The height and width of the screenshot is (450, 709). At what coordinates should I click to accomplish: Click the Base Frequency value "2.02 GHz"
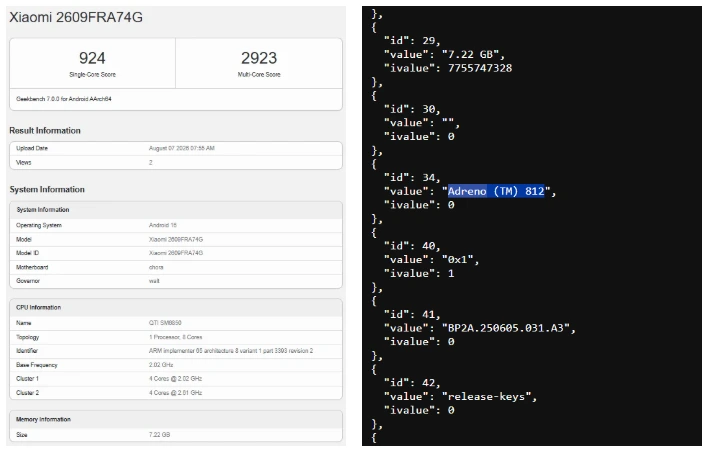tap(161, 365)
